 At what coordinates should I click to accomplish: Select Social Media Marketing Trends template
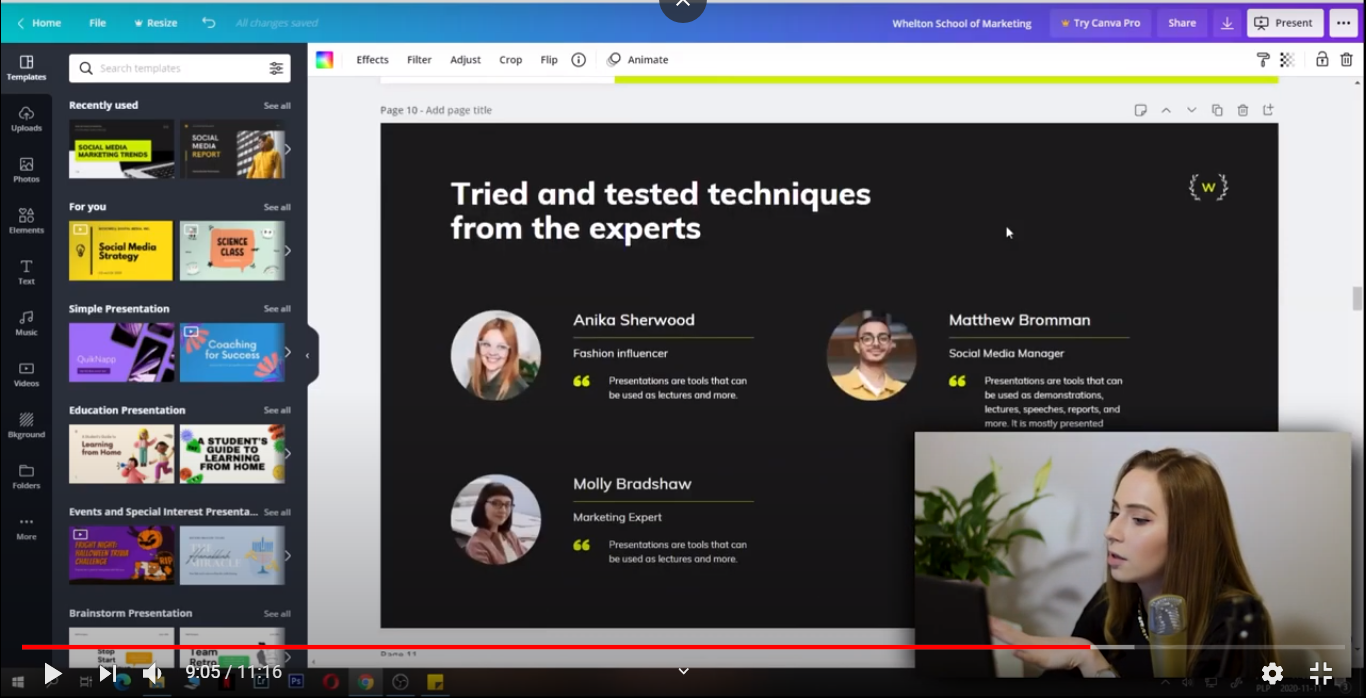point(121,149)
